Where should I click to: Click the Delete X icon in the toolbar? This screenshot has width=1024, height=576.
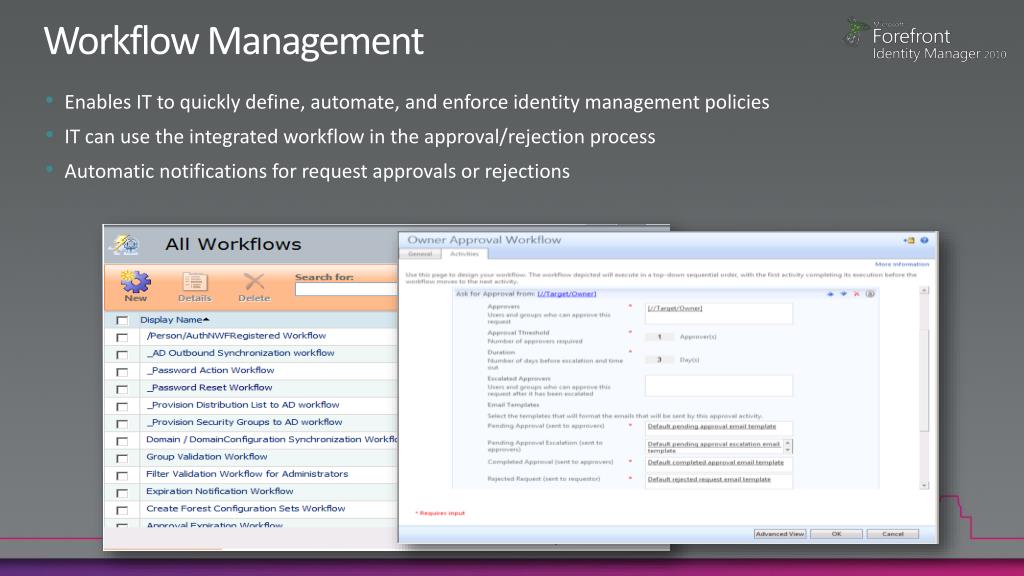click(x=254, y=281)
